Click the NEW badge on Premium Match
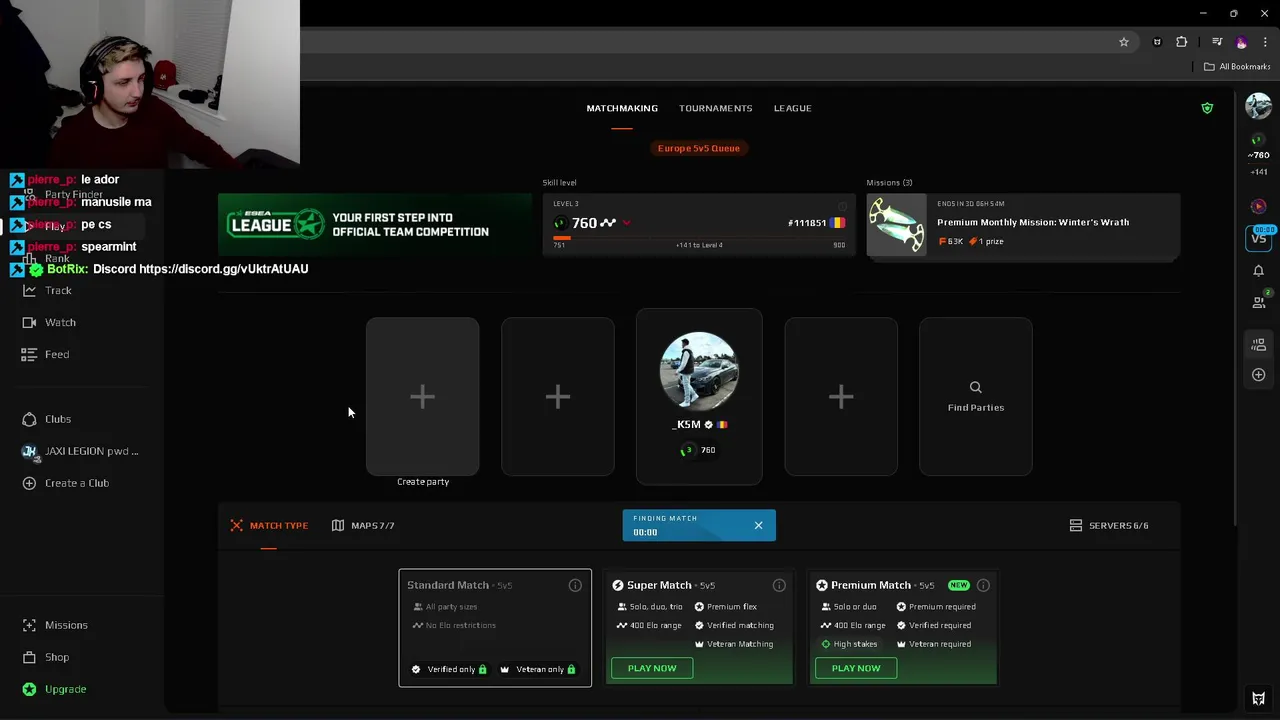This screenshot has height=720, width=1280. pyautogui.click(x=959, y=585)
